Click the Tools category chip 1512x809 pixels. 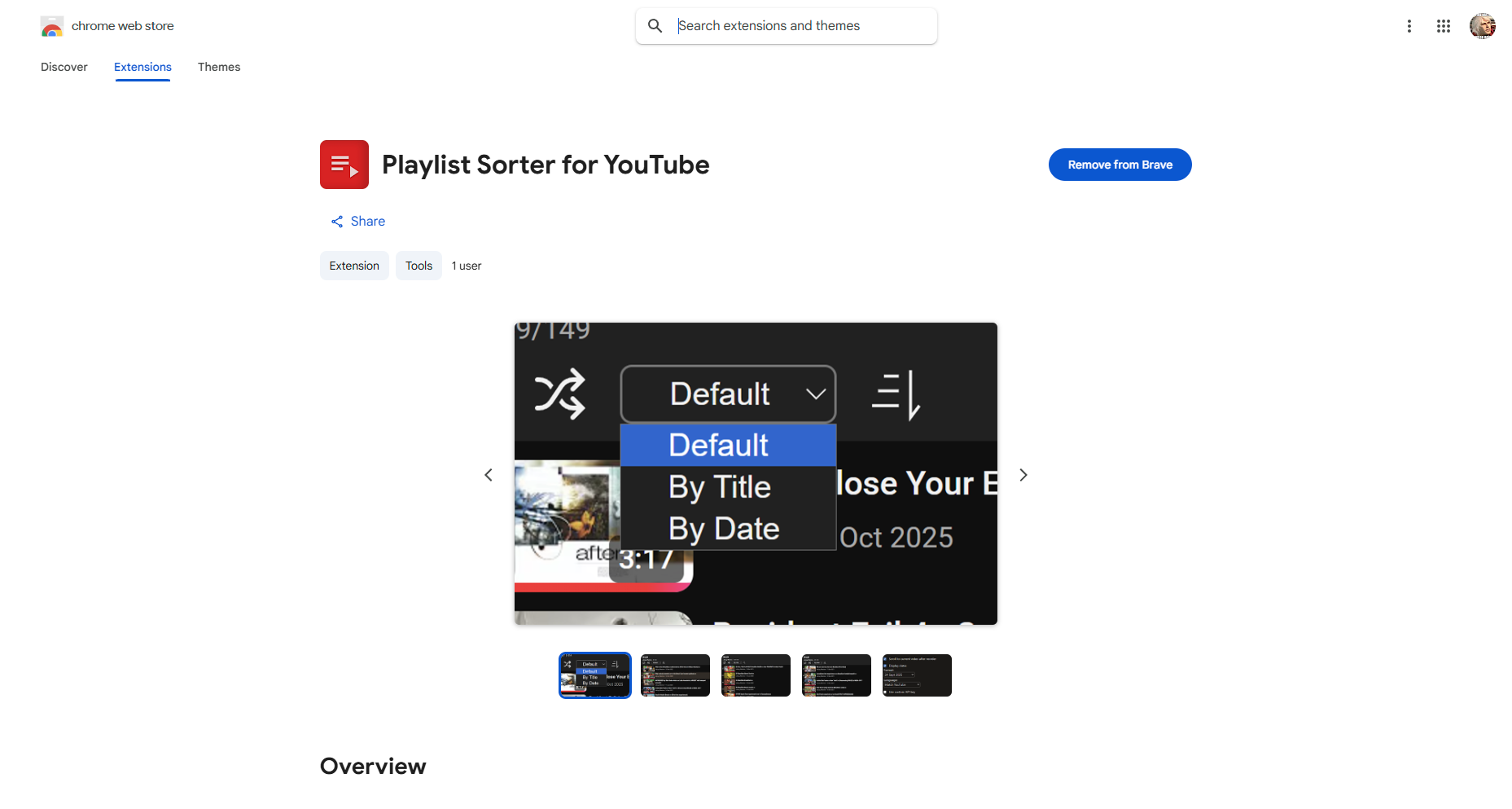[x=418, y=266]
